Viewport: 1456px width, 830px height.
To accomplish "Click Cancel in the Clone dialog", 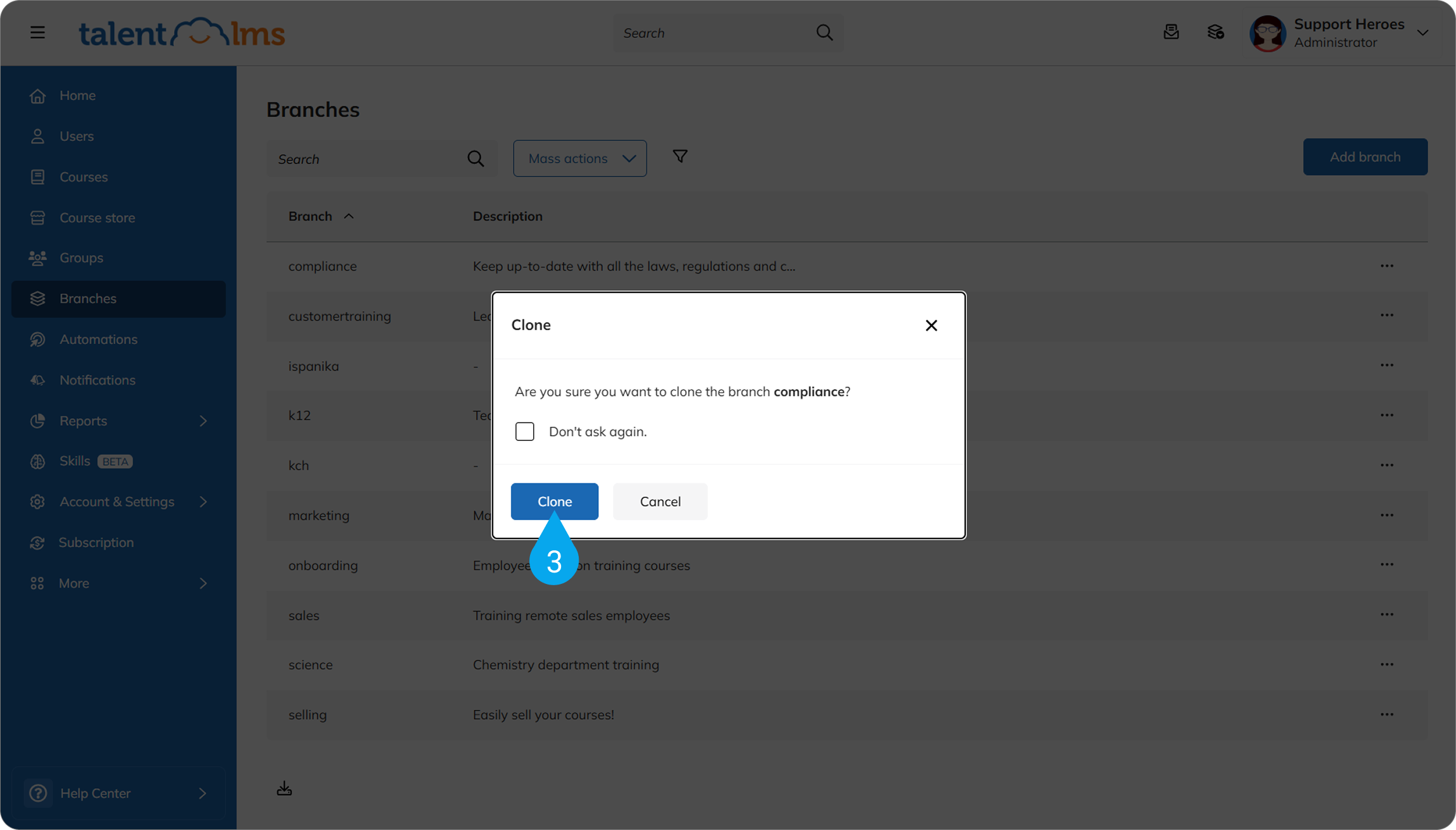I will click(x=660, y=501).
